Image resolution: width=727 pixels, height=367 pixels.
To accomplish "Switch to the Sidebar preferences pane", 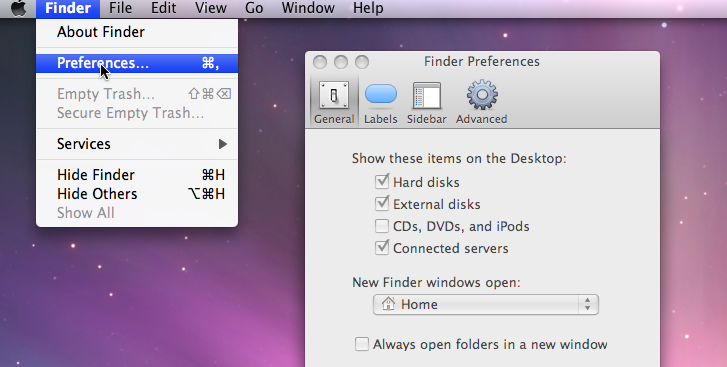I will [x=427, y=96].
